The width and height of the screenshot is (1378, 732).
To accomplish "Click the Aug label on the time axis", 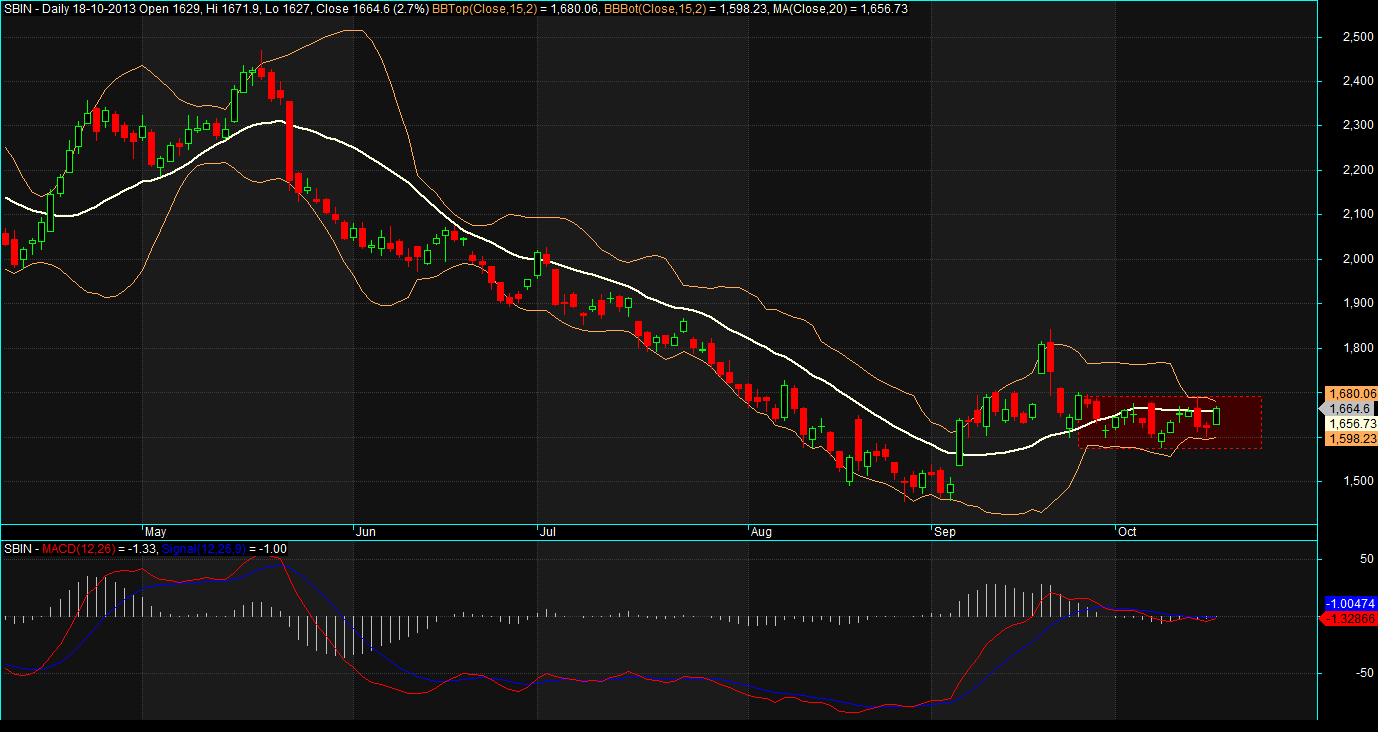I will 761,532.
